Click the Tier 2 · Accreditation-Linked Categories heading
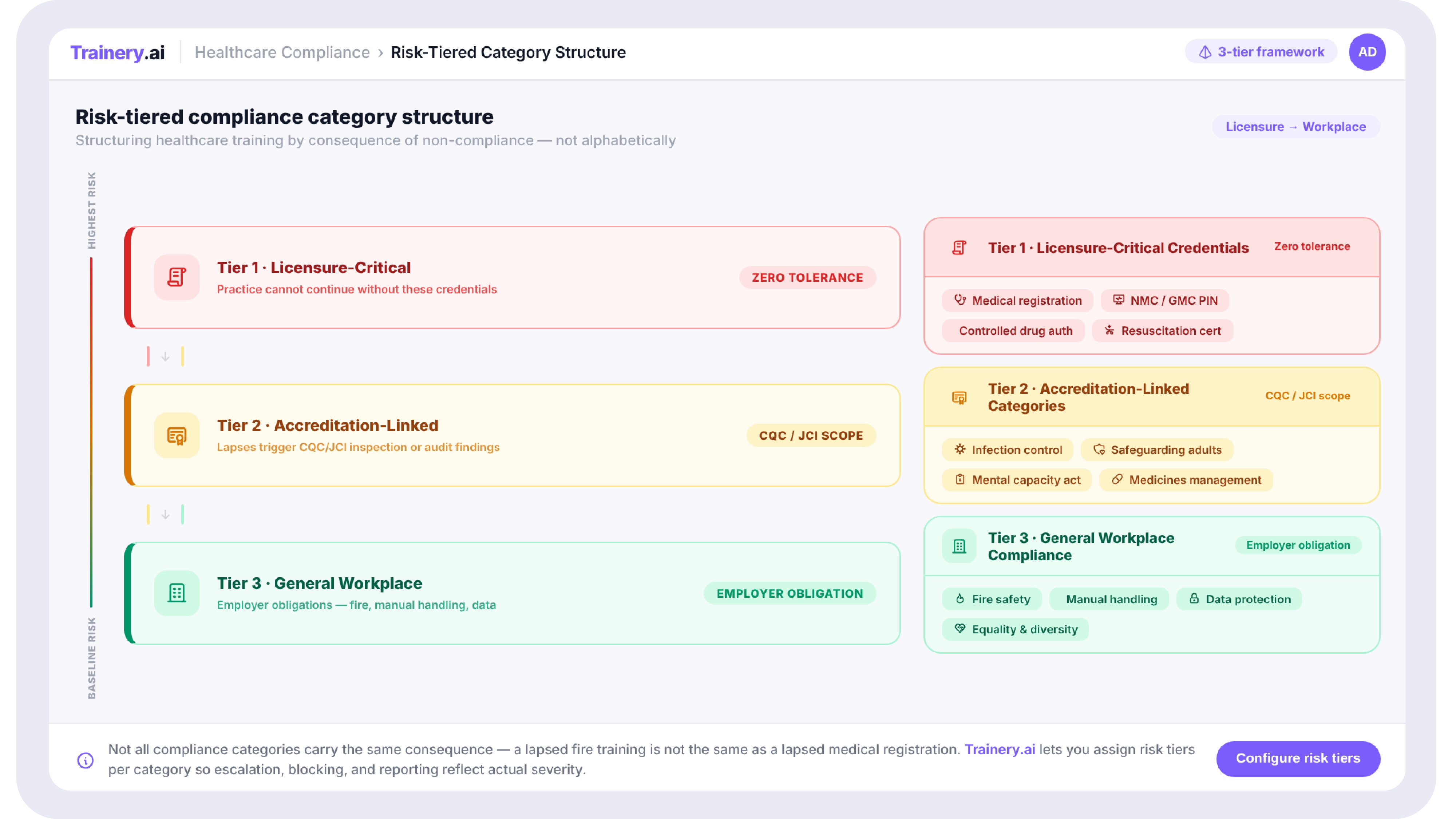The height and width of the screenshot is (819, 1456). click(x=1088, y=397)
